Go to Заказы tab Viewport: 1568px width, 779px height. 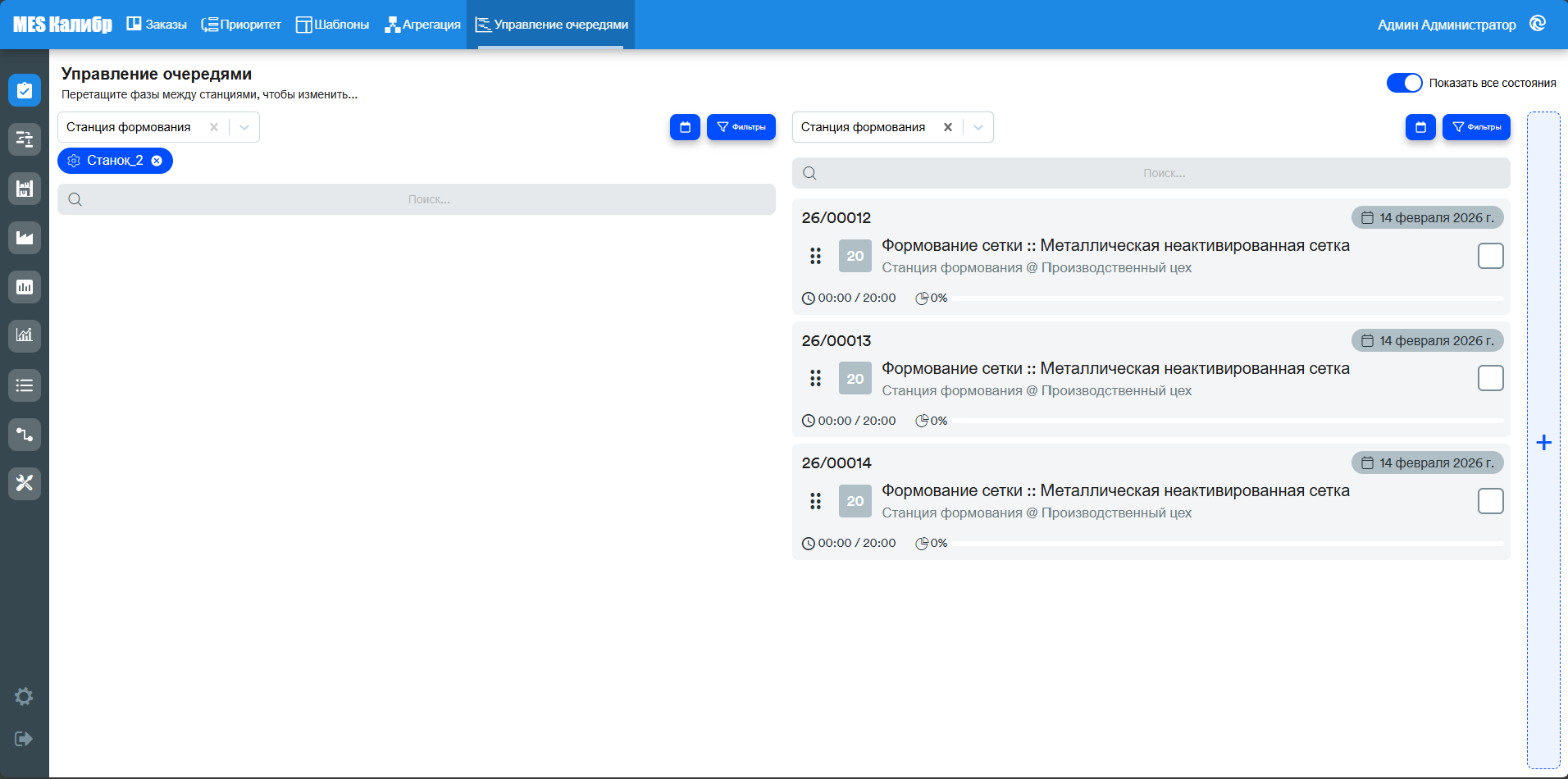coord(157,25)
